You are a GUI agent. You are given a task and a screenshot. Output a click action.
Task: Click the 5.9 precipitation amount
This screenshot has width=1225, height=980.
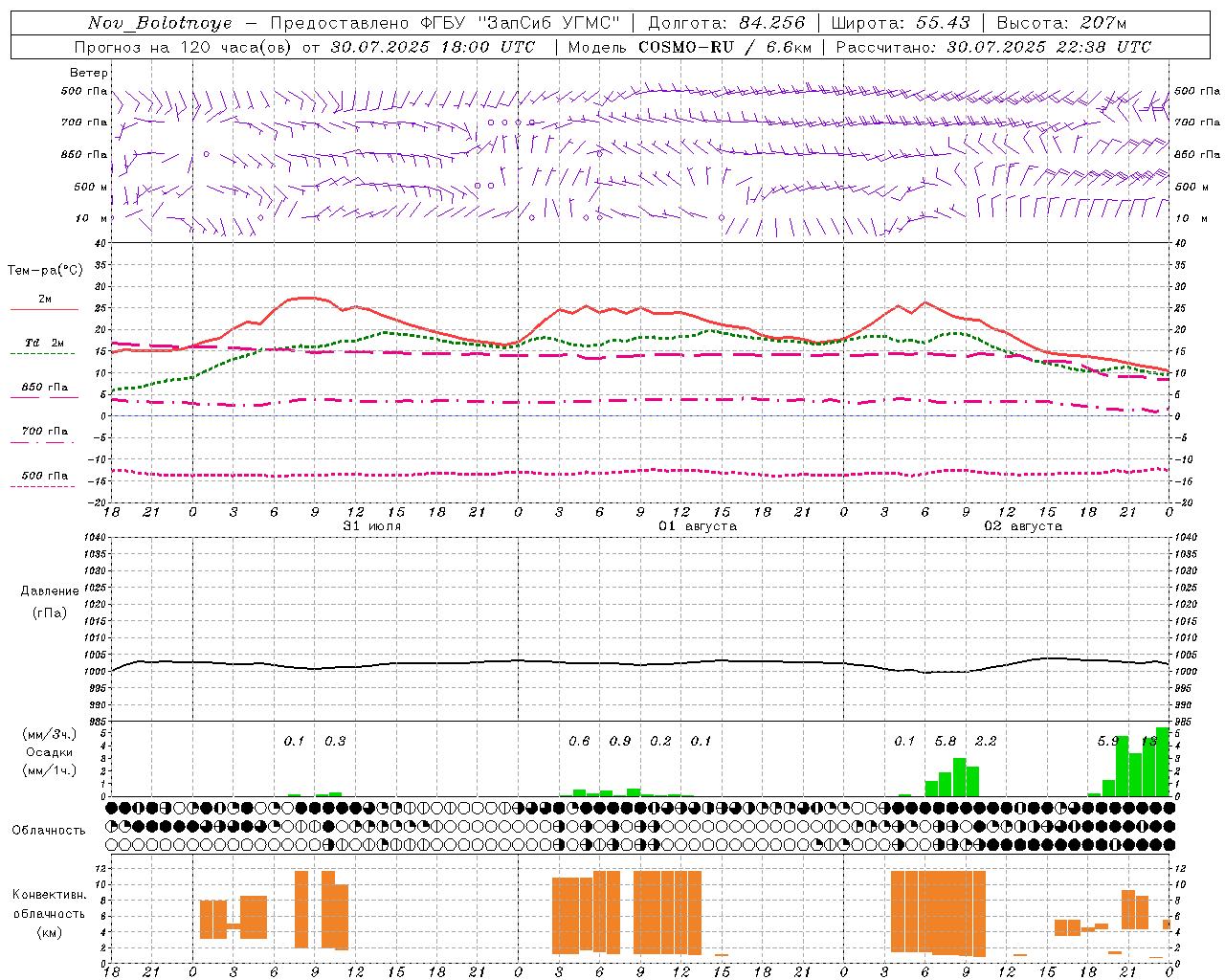(x=1108, y=742)
